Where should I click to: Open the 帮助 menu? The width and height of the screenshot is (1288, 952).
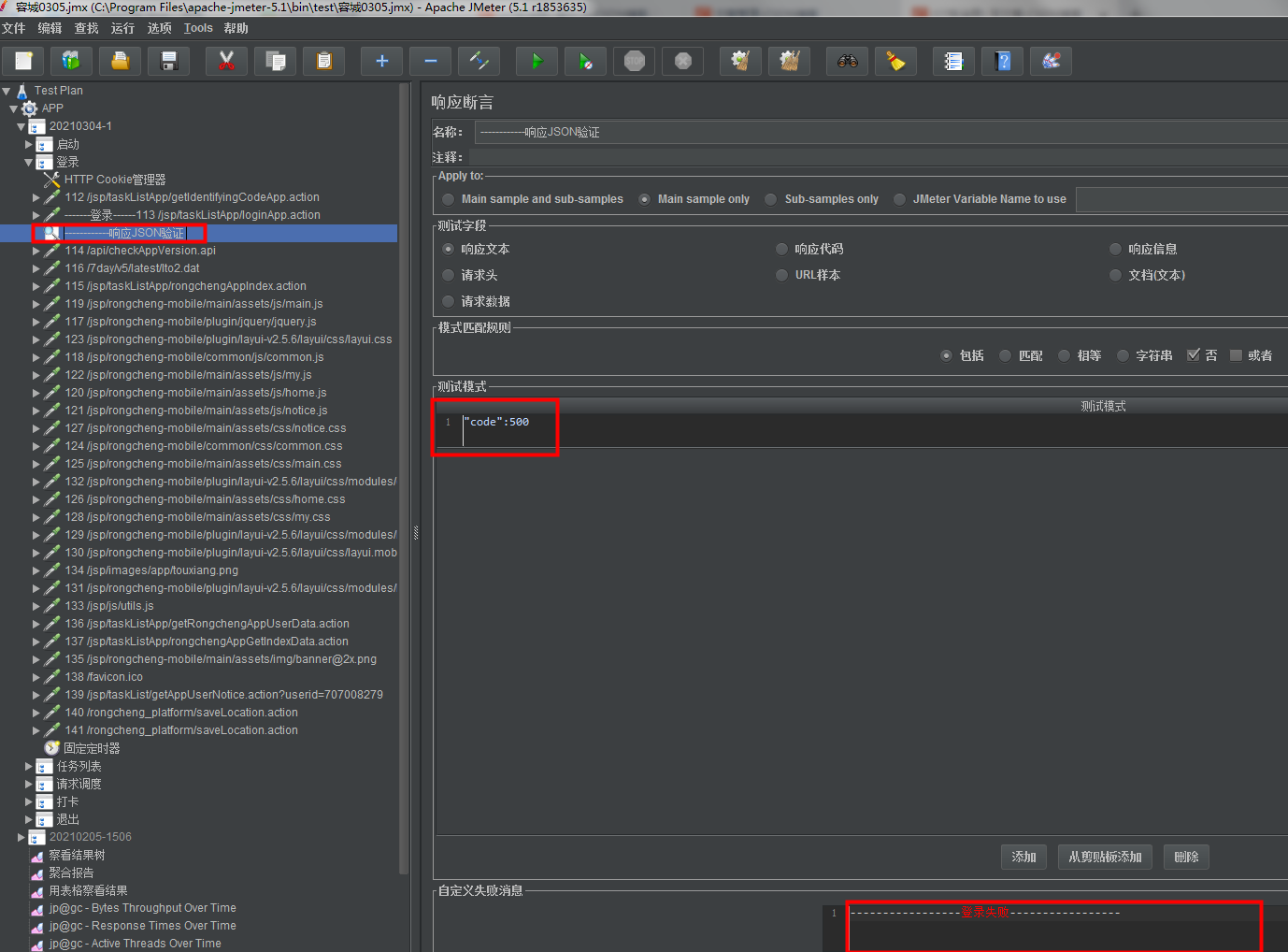pyautogui.click(x=236, y=28)
